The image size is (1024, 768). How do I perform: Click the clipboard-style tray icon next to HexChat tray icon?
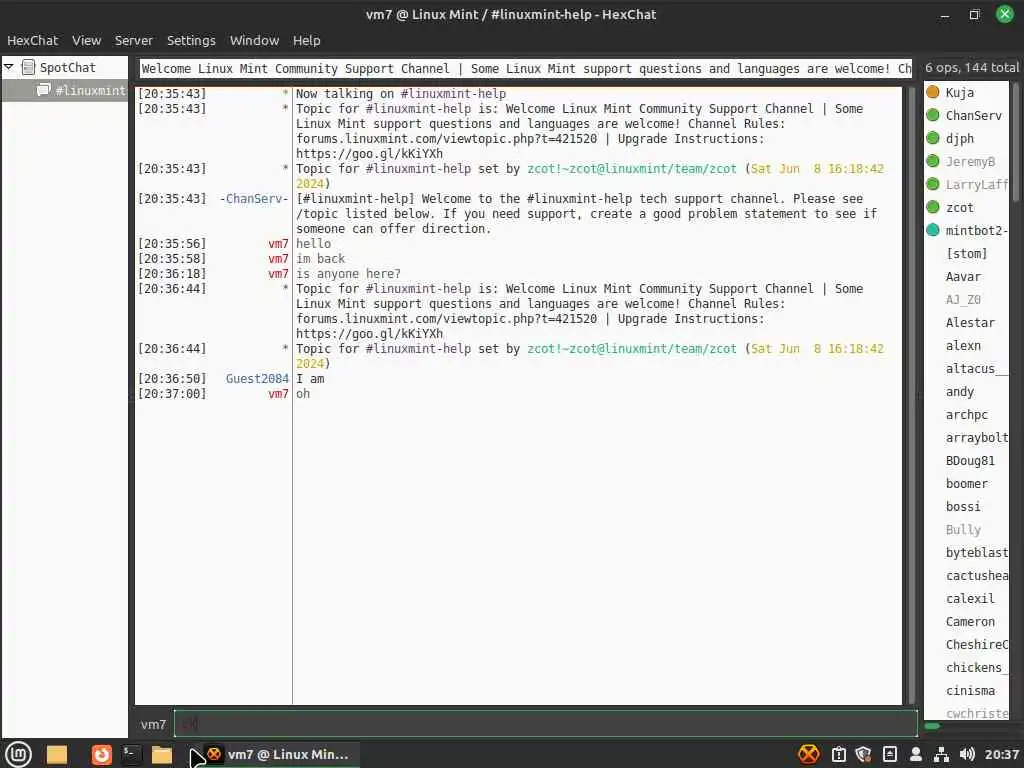[x=839, y=754]
